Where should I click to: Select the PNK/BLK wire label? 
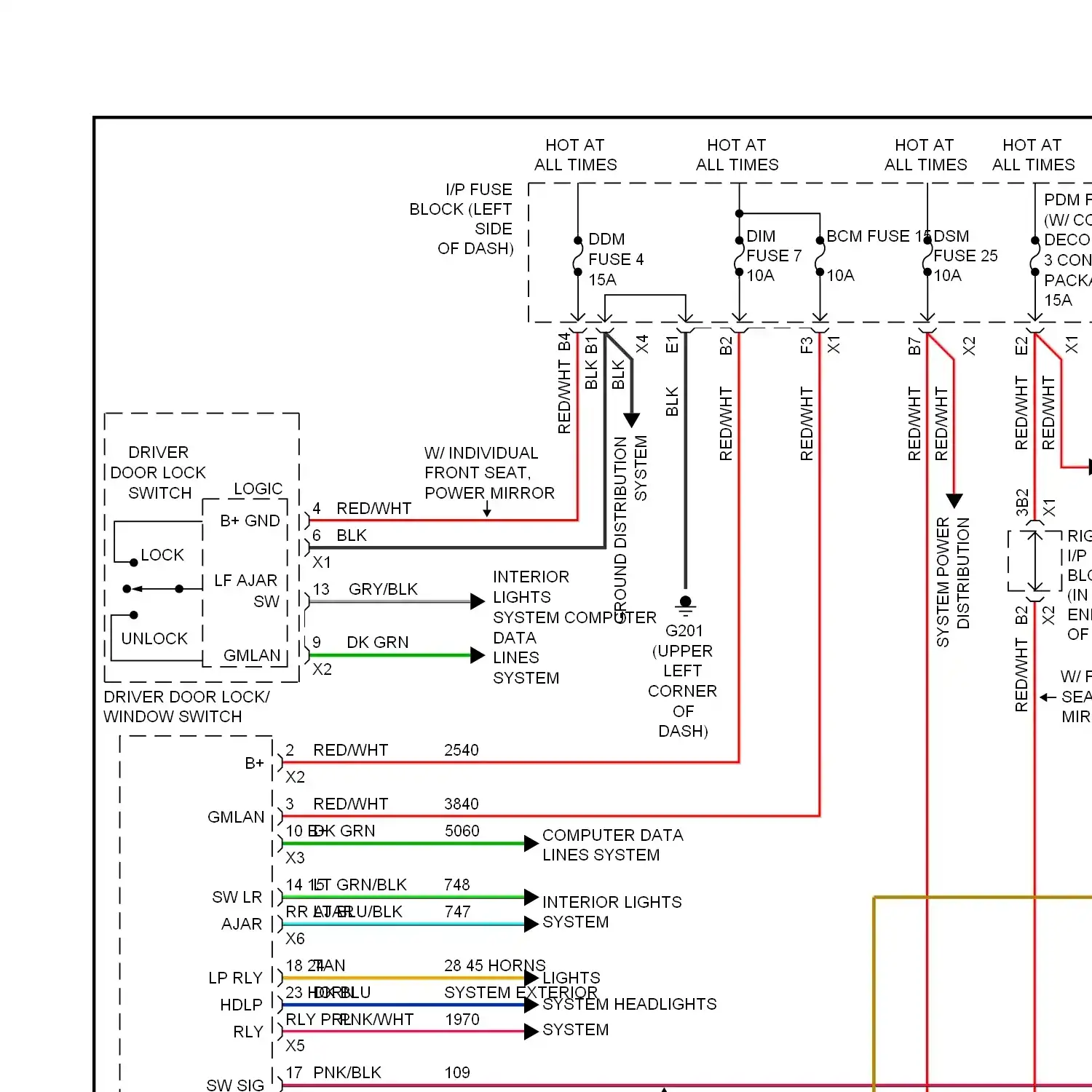pos(347,1072)
